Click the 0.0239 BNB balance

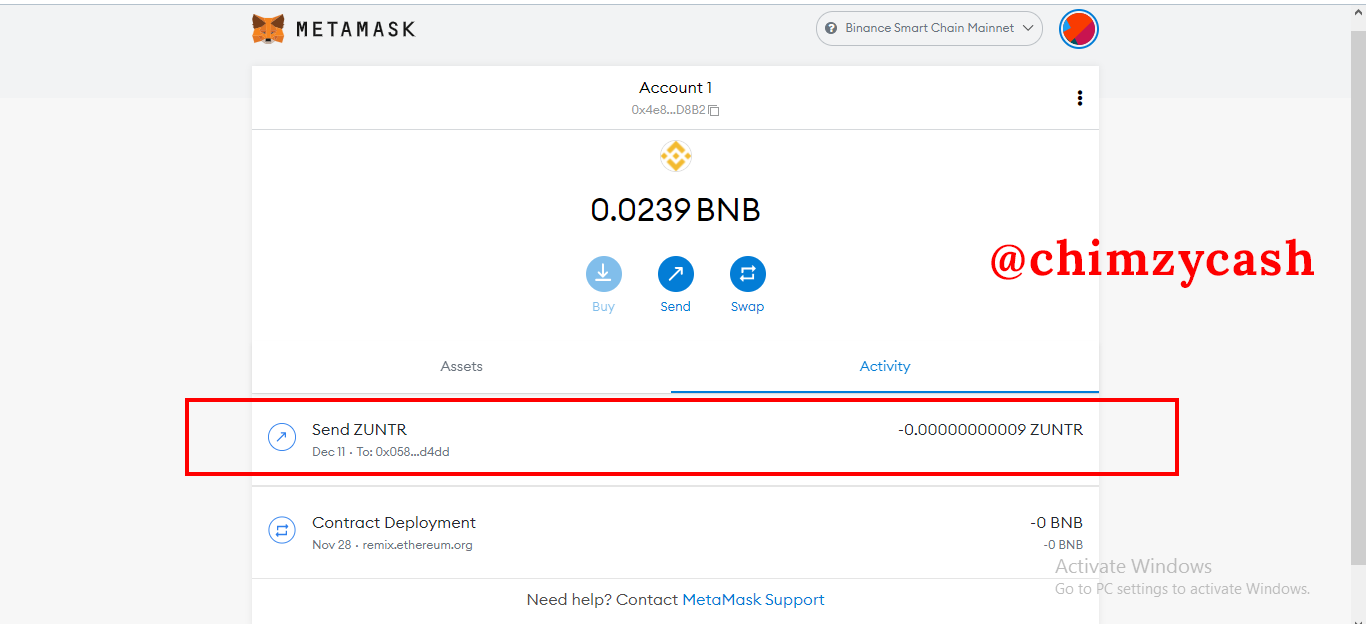click(675, 210)
